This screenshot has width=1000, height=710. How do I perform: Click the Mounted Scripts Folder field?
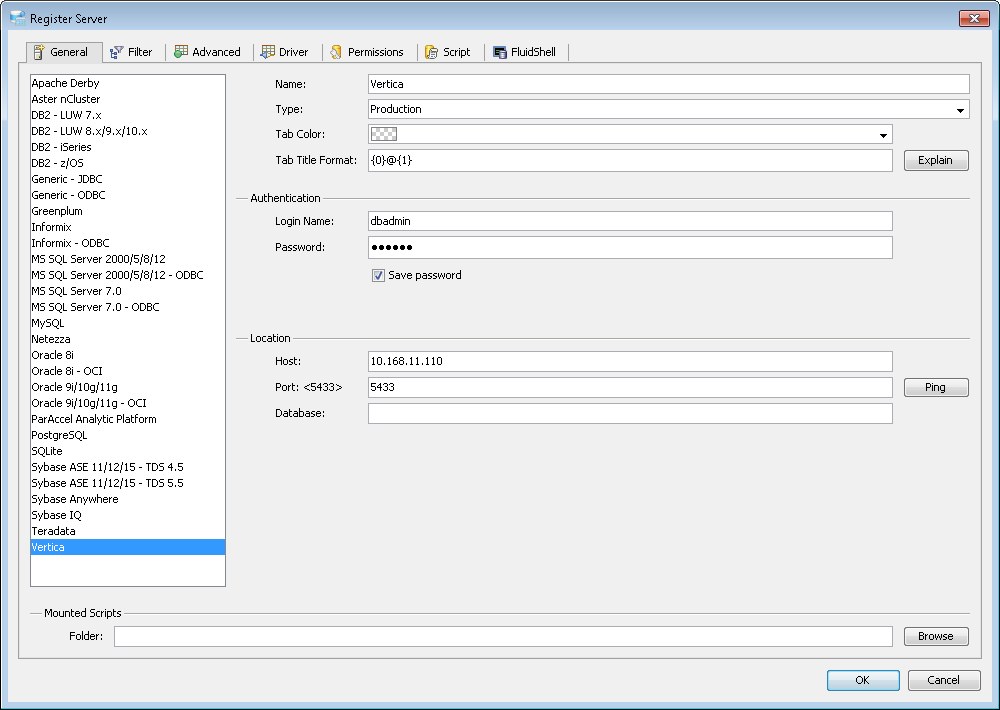[503, 636]
